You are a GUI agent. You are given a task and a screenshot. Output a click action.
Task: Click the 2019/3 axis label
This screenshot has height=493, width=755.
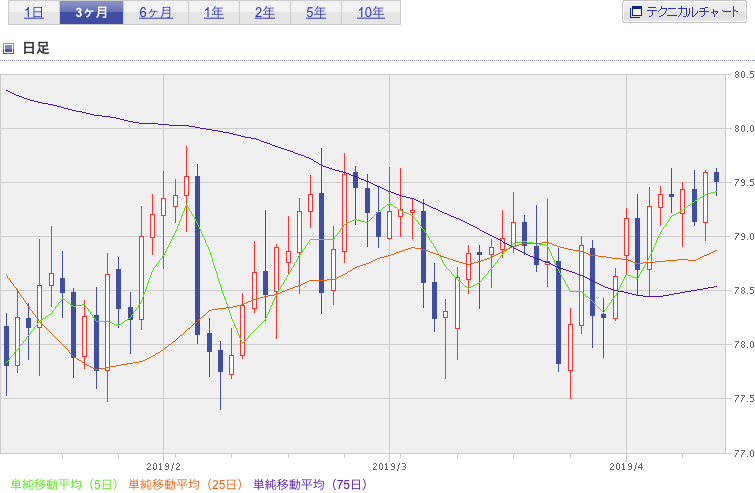(390, 467)
